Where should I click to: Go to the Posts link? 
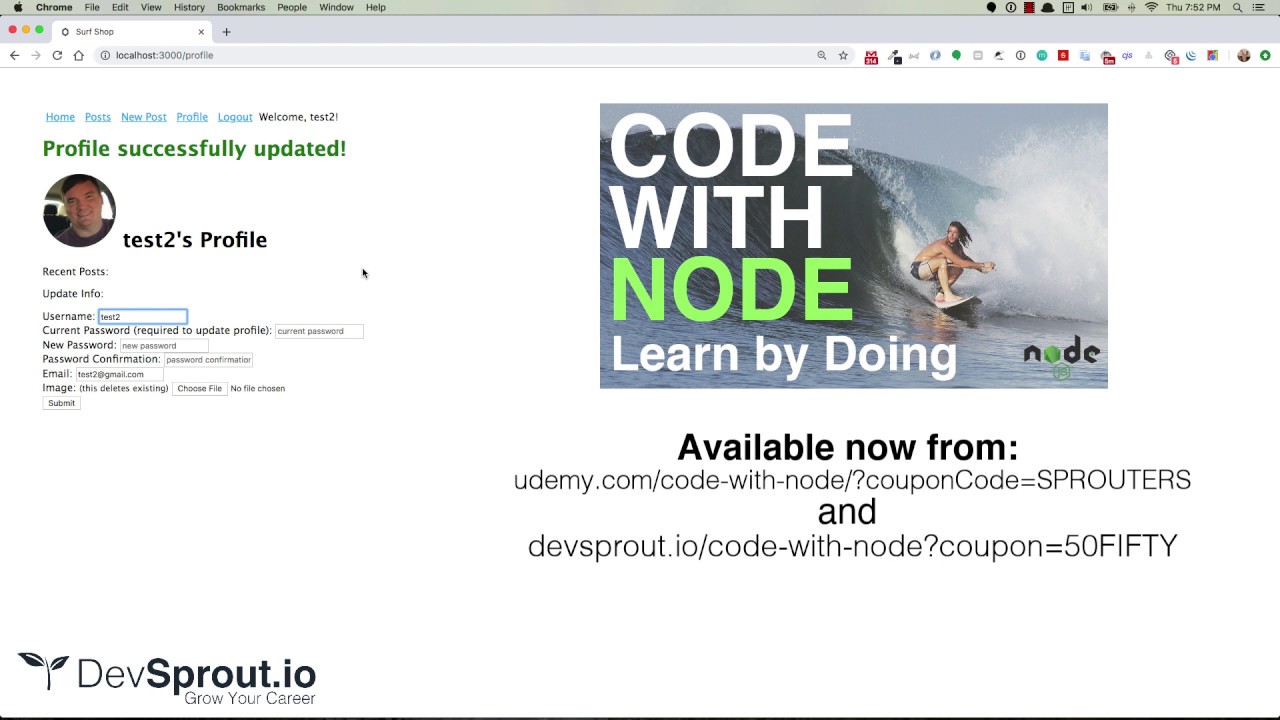(x=98, y=117)
